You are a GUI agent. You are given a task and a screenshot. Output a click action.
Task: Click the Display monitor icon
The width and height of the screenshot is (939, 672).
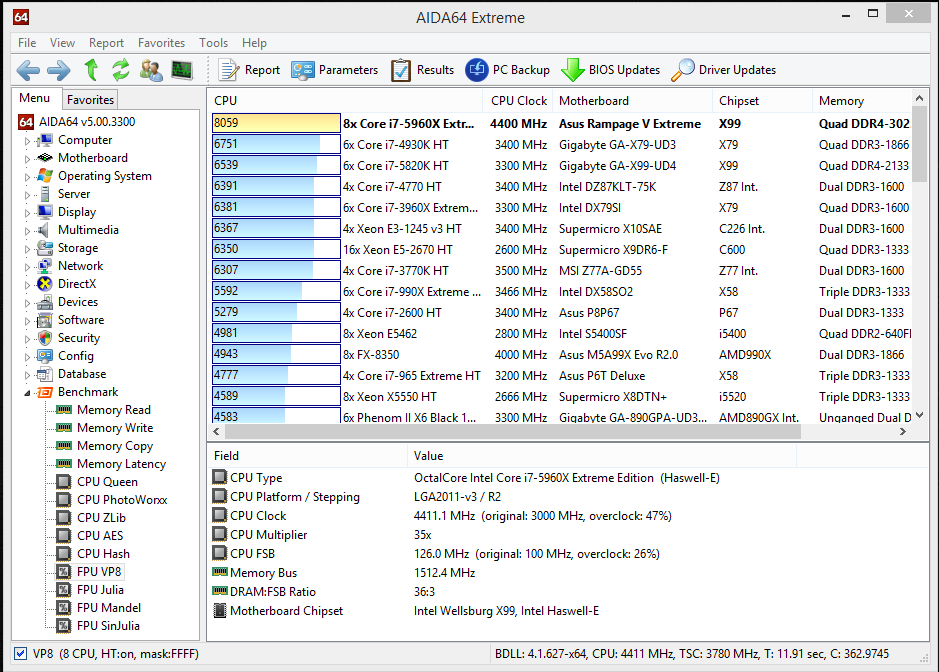point(45,212)
